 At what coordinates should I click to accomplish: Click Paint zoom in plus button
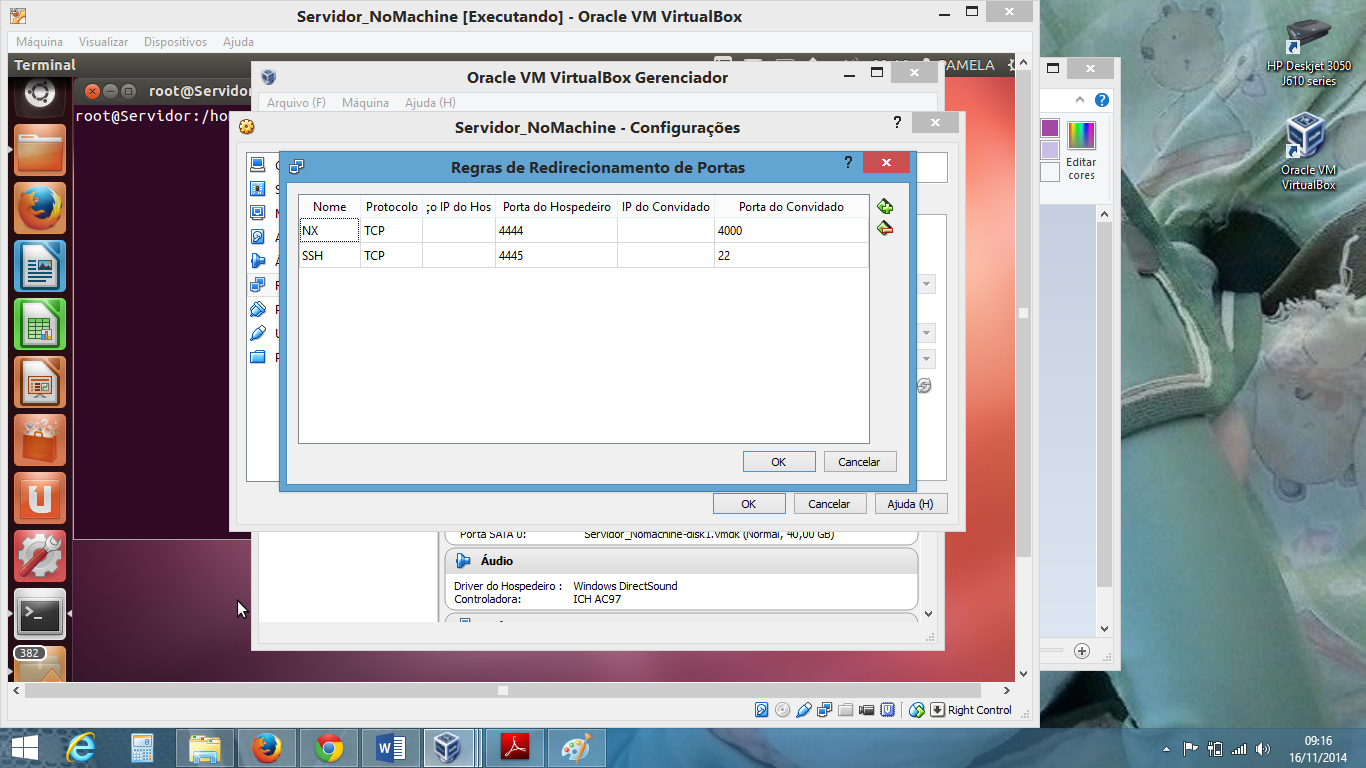[1081, 651]
